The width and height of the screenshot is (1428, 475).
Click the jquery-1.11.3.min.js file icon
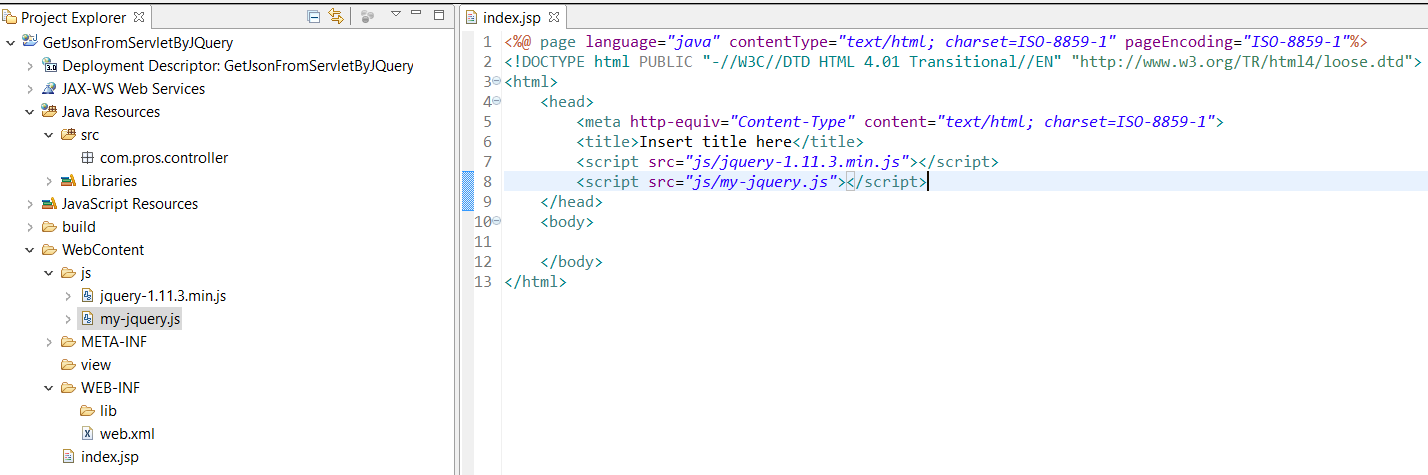[87, 296]
